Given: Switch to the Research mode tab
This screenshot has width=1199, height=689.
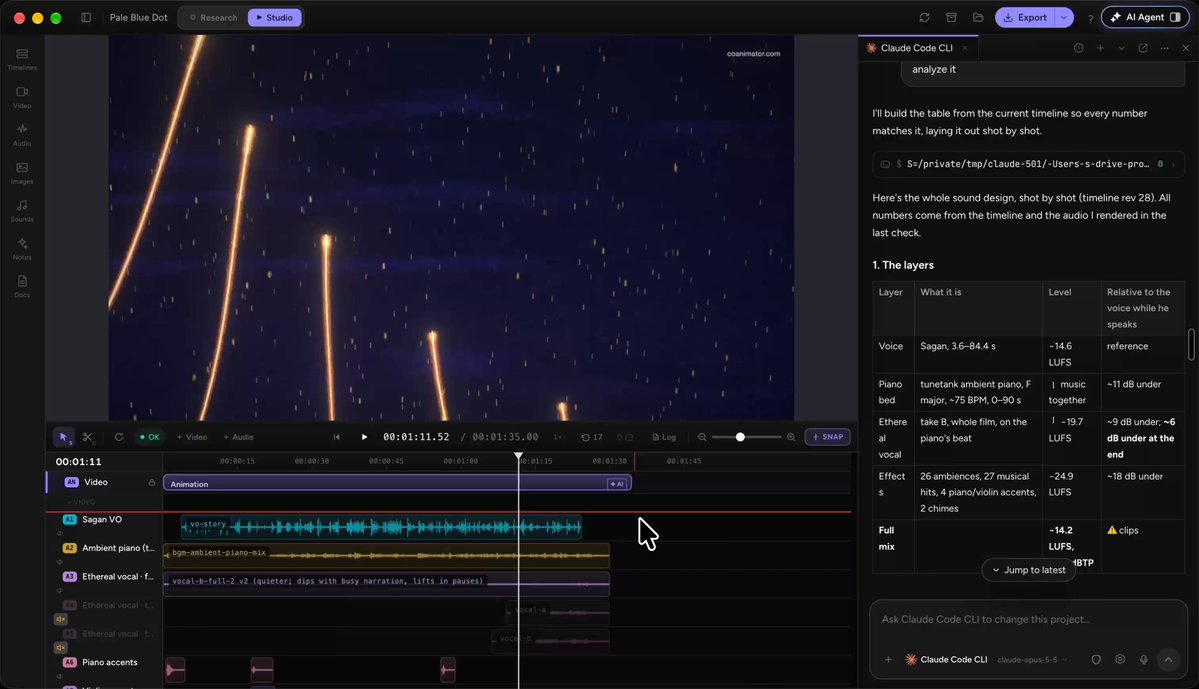Looking at the screenshot, I should pyautogui.click(x=213, y=18).
